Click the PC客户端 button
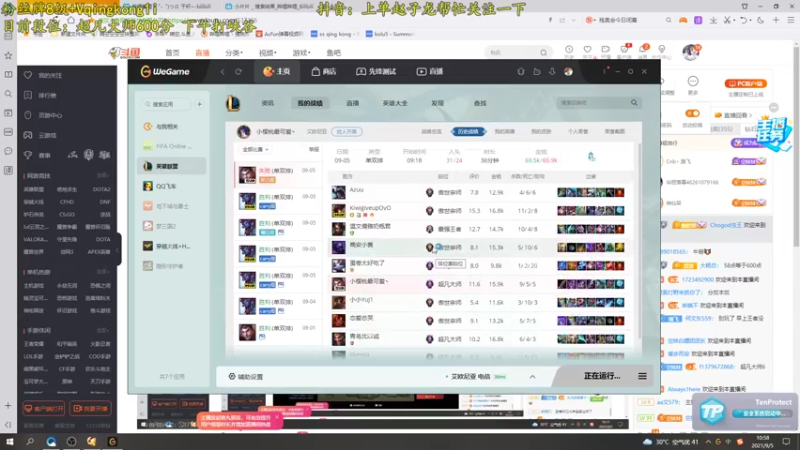 pyautogui.click(x=745, y=84)
